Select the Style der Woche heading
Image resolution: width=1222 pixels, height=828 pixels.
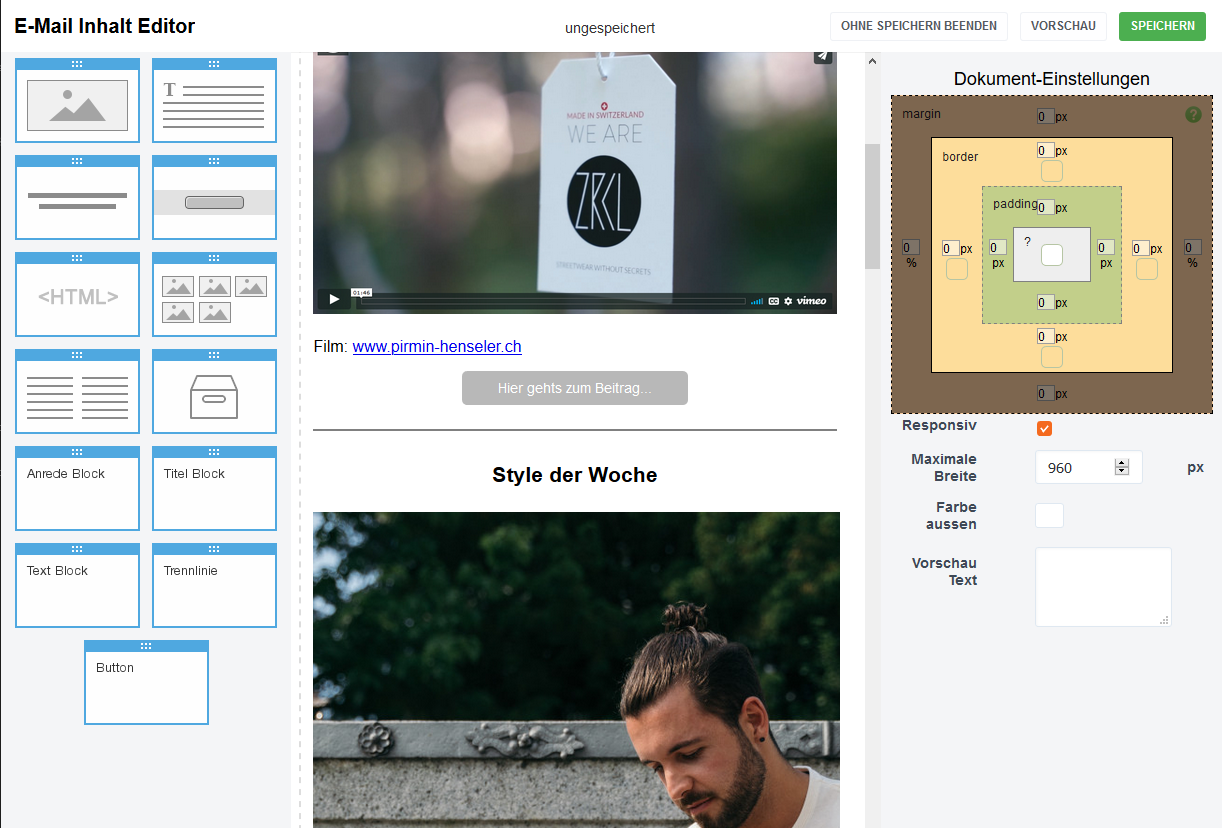tap(575, 475)
